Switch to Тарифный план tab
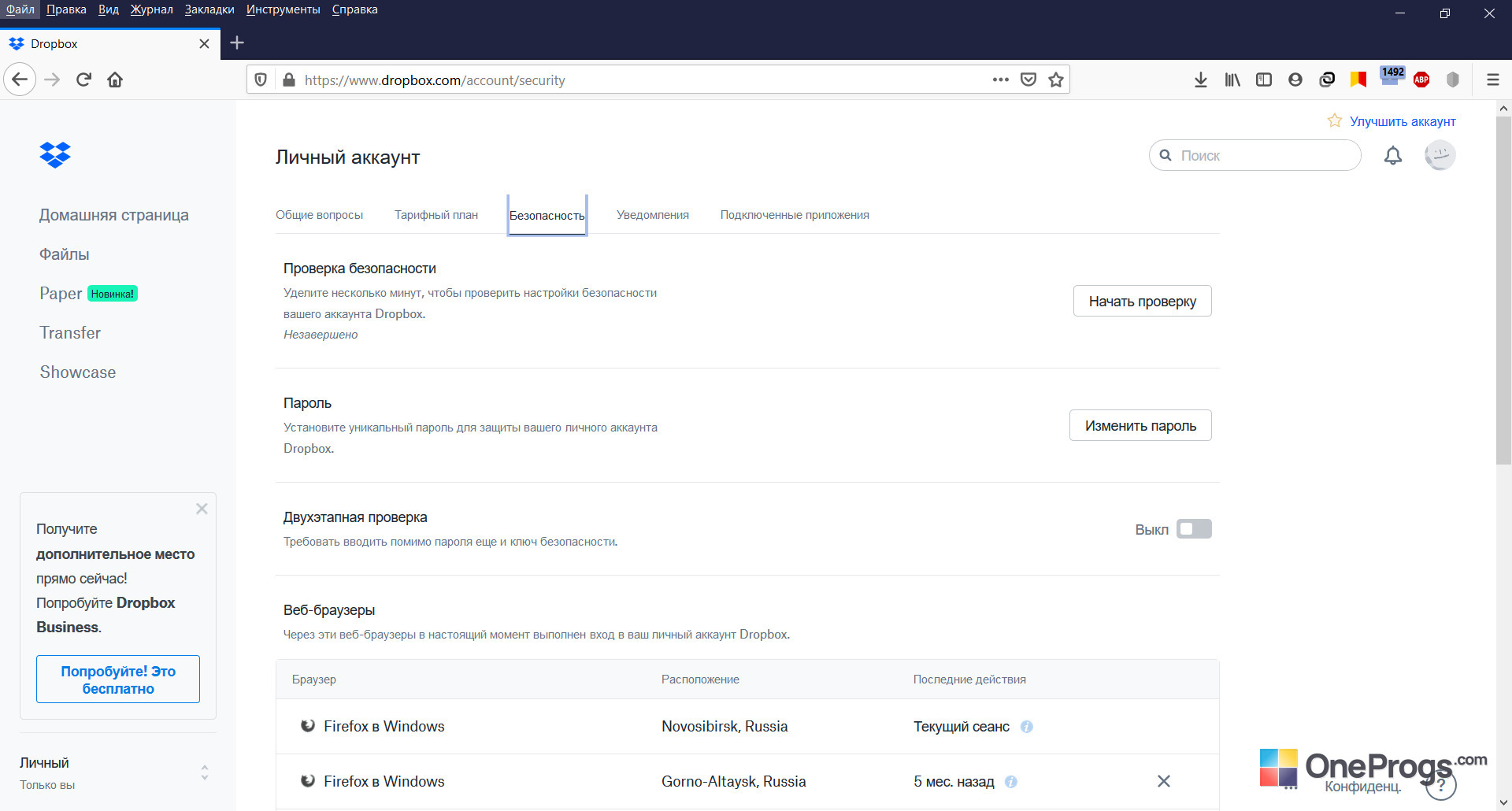The height and width of the screenshot is (811, 1512). tap(436, 215)
